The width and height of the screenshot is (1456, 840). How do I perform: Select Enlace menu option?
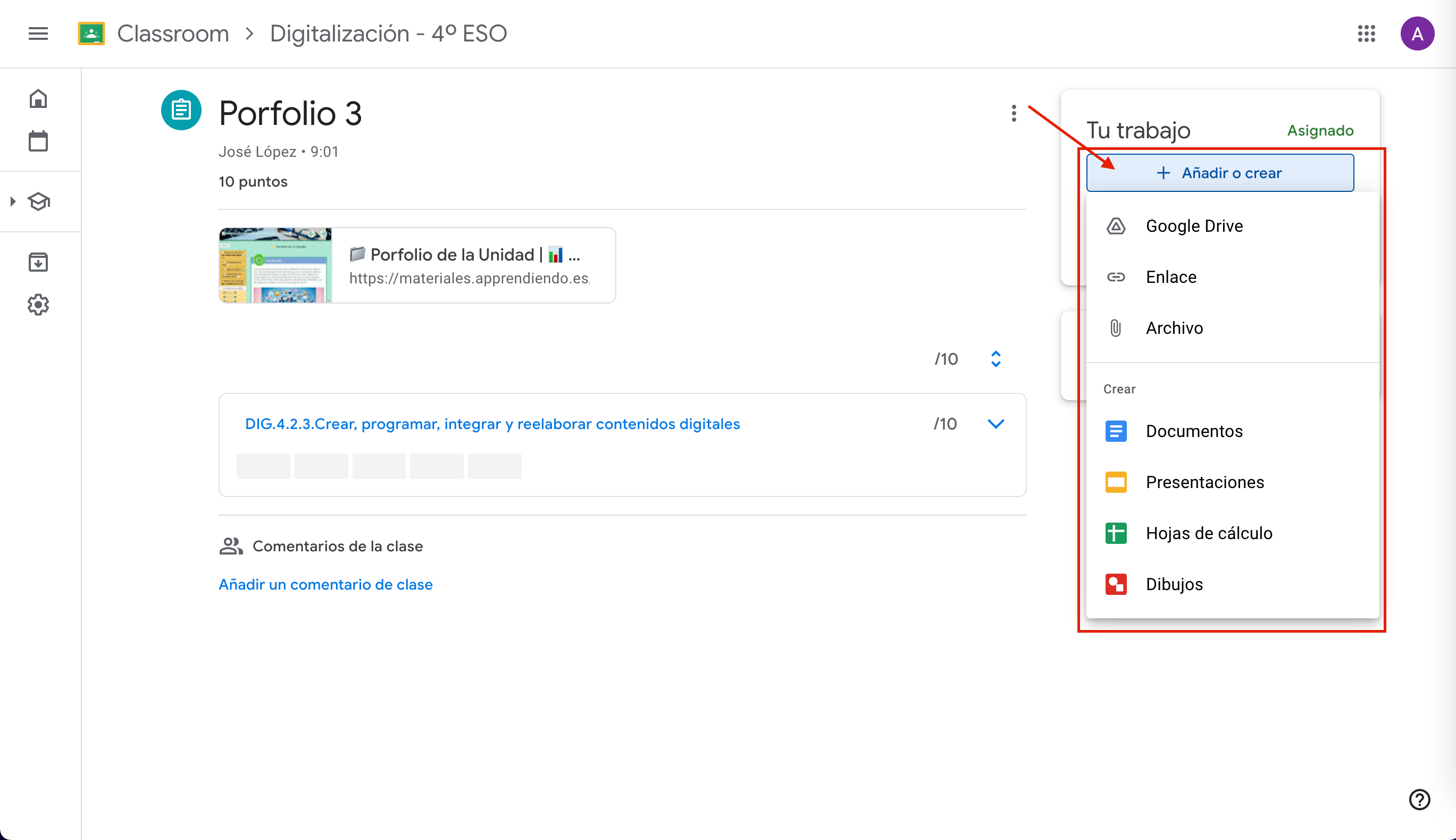coord(1170,277)
